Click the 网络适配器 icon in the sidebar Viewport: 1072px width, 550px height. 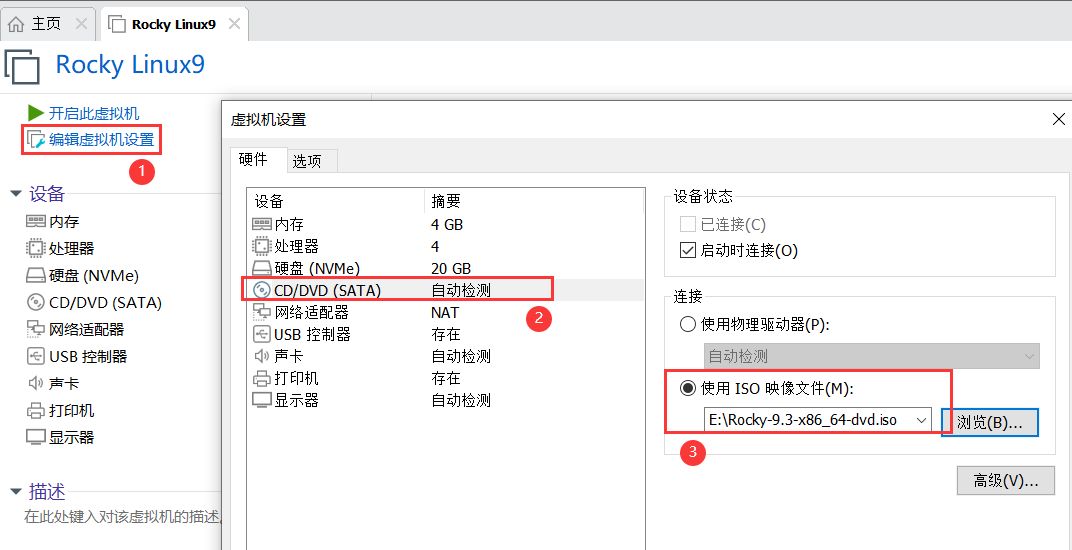[36, 329]
